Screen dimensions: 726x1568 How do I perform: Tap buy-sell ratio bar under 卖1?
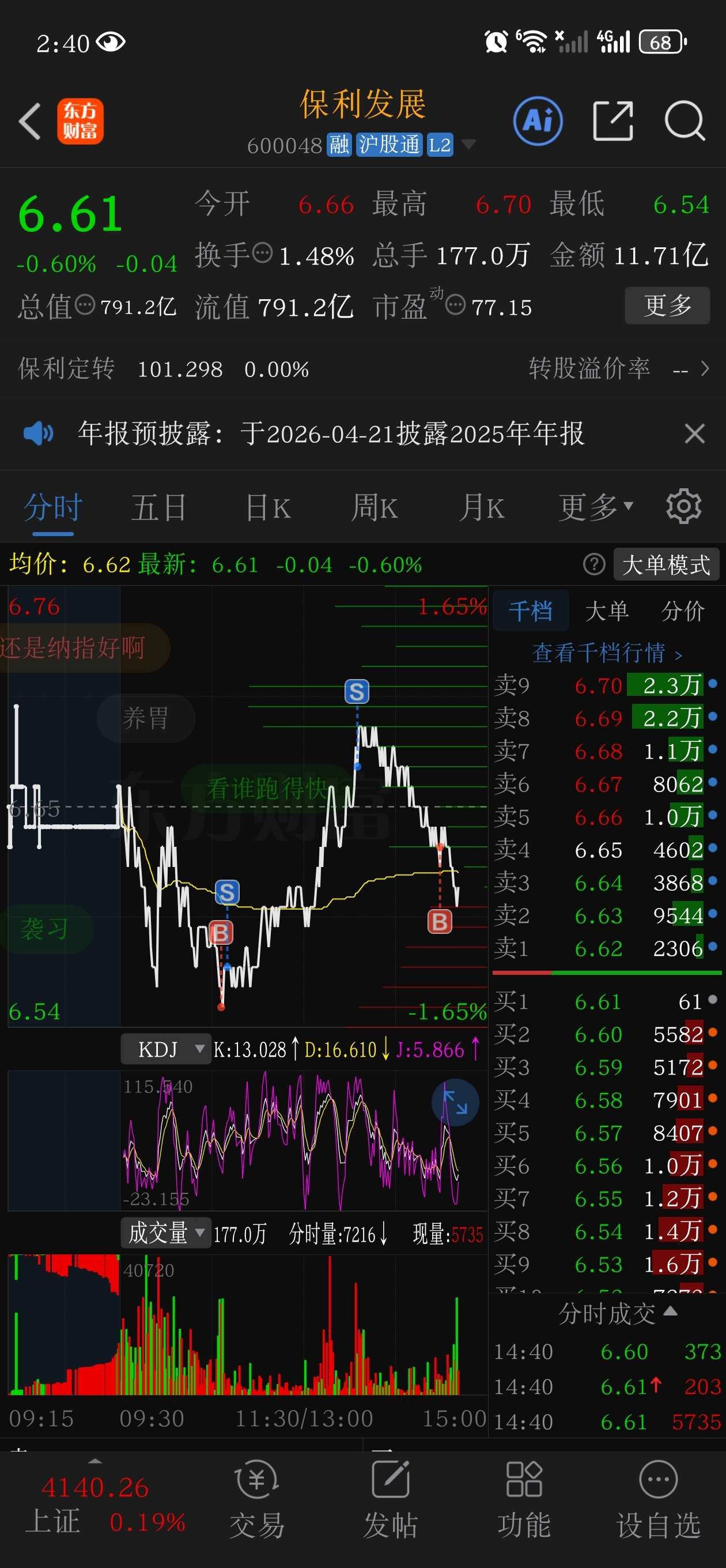607,973
